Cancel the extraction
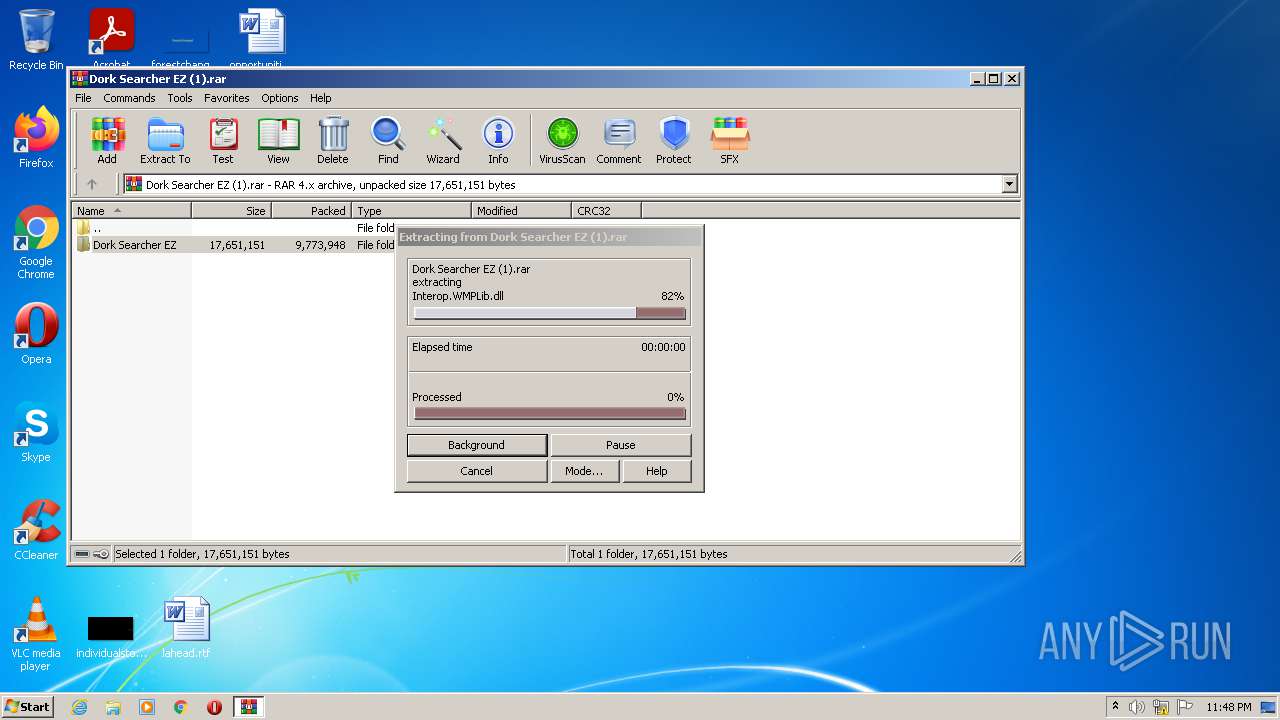The height and width of the screenshot is (720, 1280). (x=477, y=471)
